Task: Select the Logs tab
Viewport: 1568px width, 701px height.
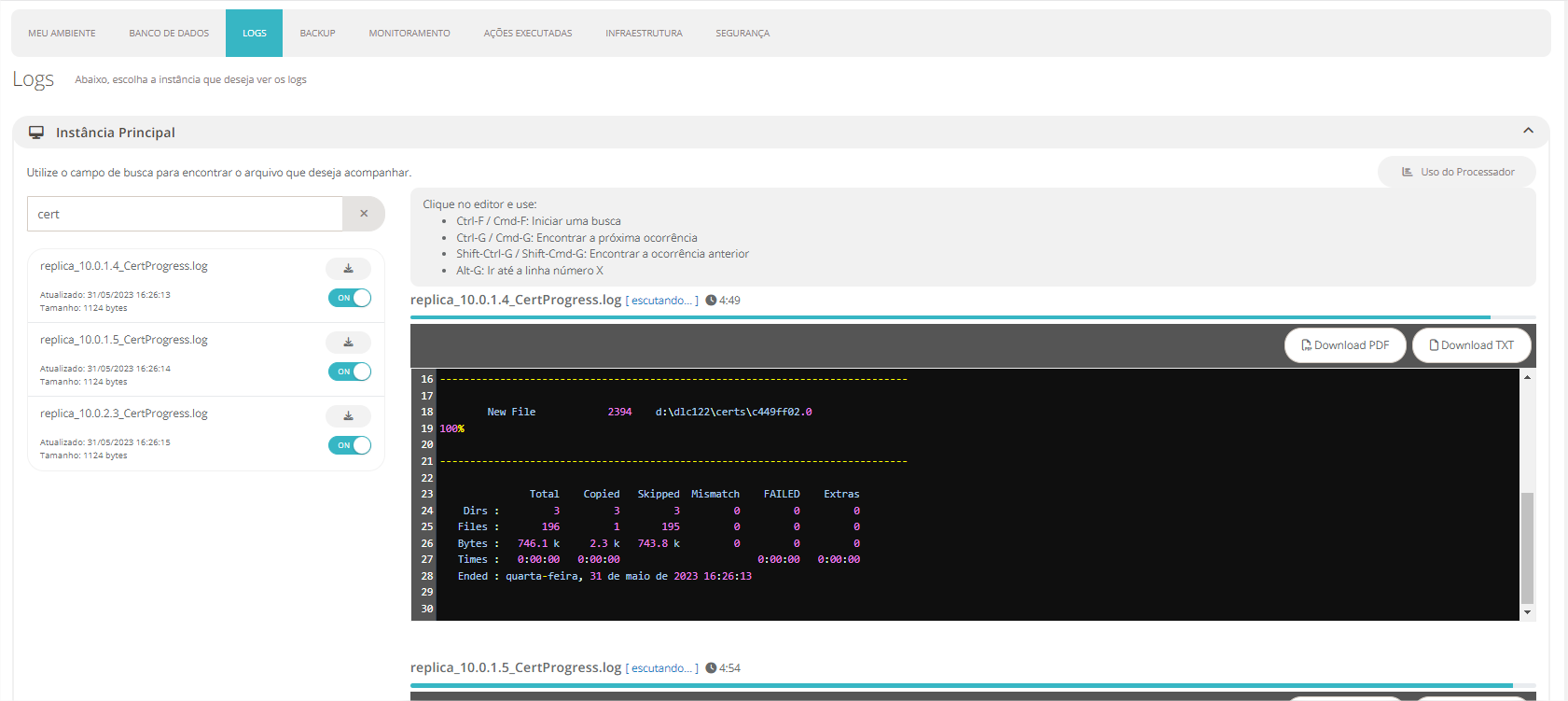Action: tap(255, 34)
